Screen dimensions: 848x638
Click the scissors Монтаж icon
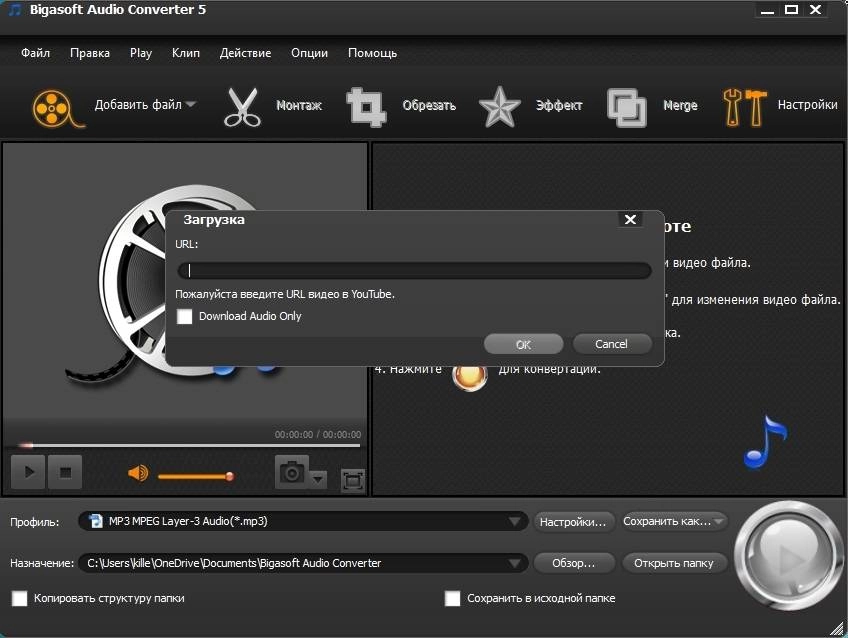coord(242,107)
